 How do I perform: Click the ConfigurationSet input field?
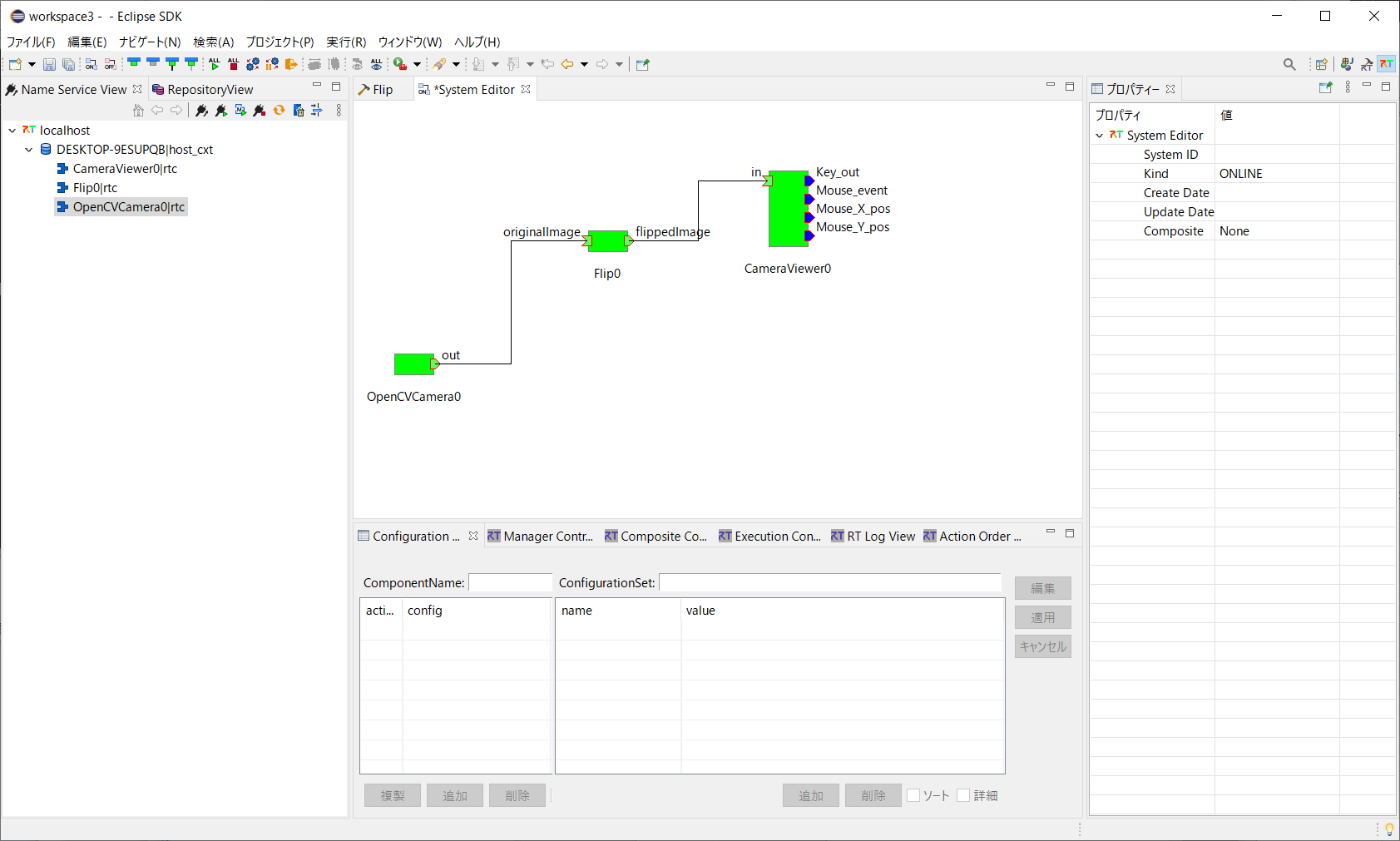[x=830, y=582]
